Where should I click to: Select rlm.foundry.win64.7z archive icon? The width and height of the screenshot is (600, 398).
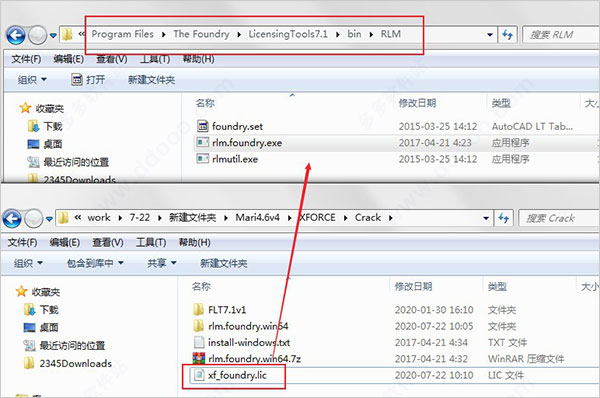point(199,358)
